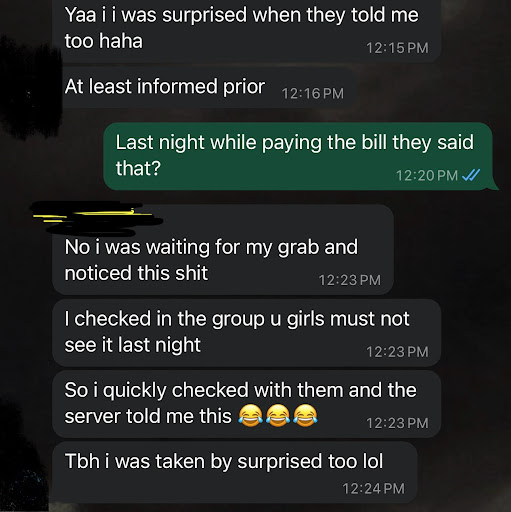The image size is (511, 512).
Task: Select the 'Tbh i was taken by surprised' message
Action: pos(235,473)
